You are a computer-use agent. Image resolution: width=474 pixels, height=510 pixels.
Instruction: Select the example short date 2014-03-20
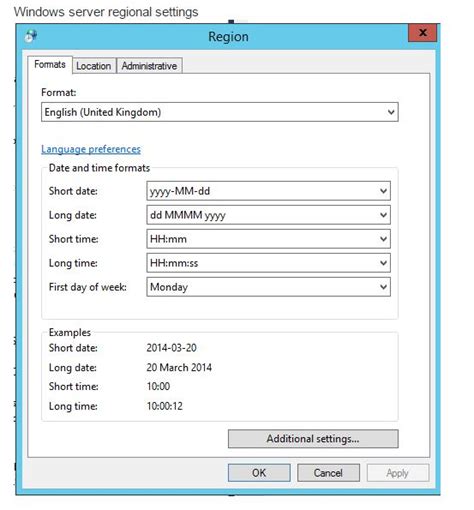pos(171,348)
